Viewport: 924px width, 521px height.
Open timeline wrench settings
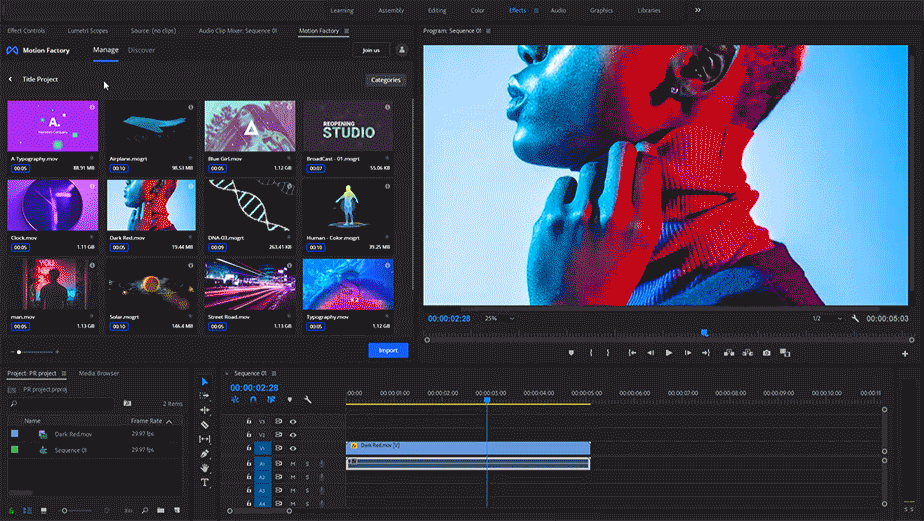(308, 400)
